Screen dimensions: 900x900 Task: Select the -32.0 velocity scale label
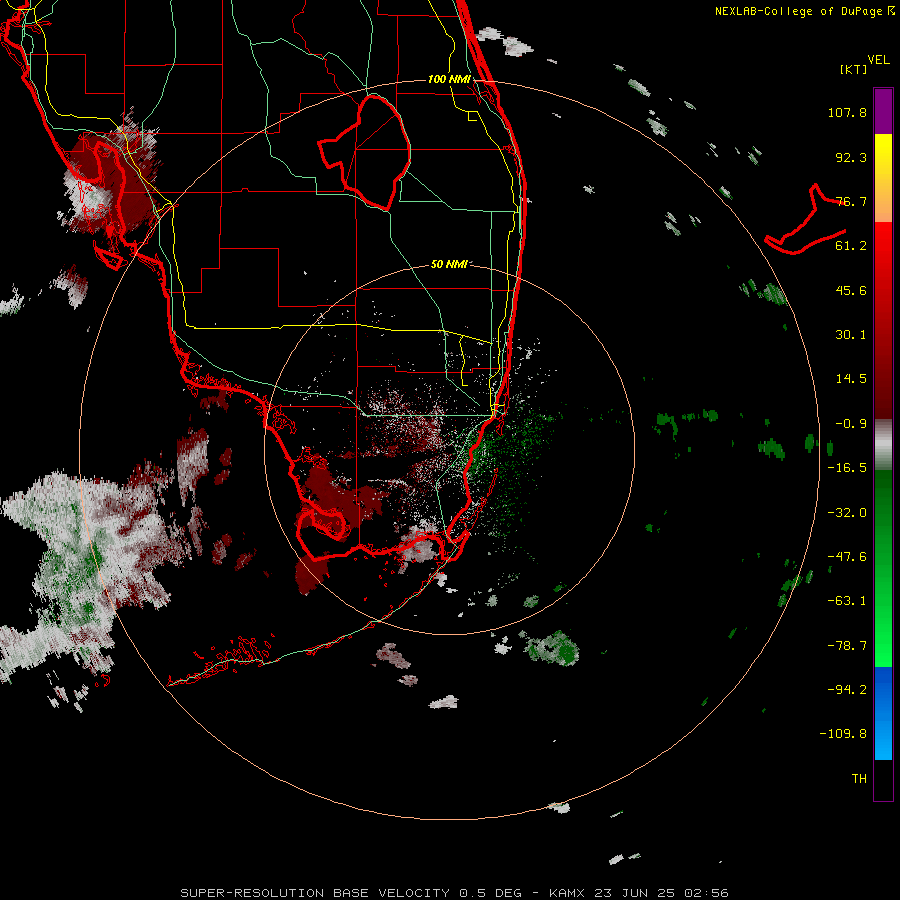pyautogui.click(x=847, y=513)
